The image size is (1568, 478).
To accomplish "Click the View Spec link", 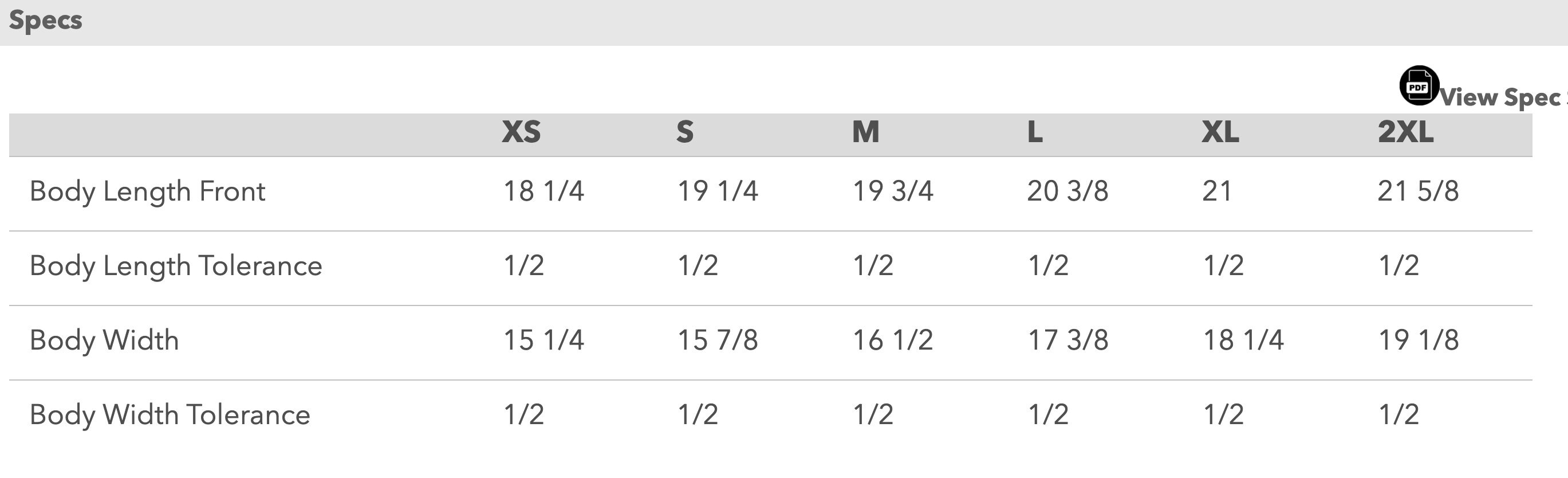I will [x=1503, y=97].
